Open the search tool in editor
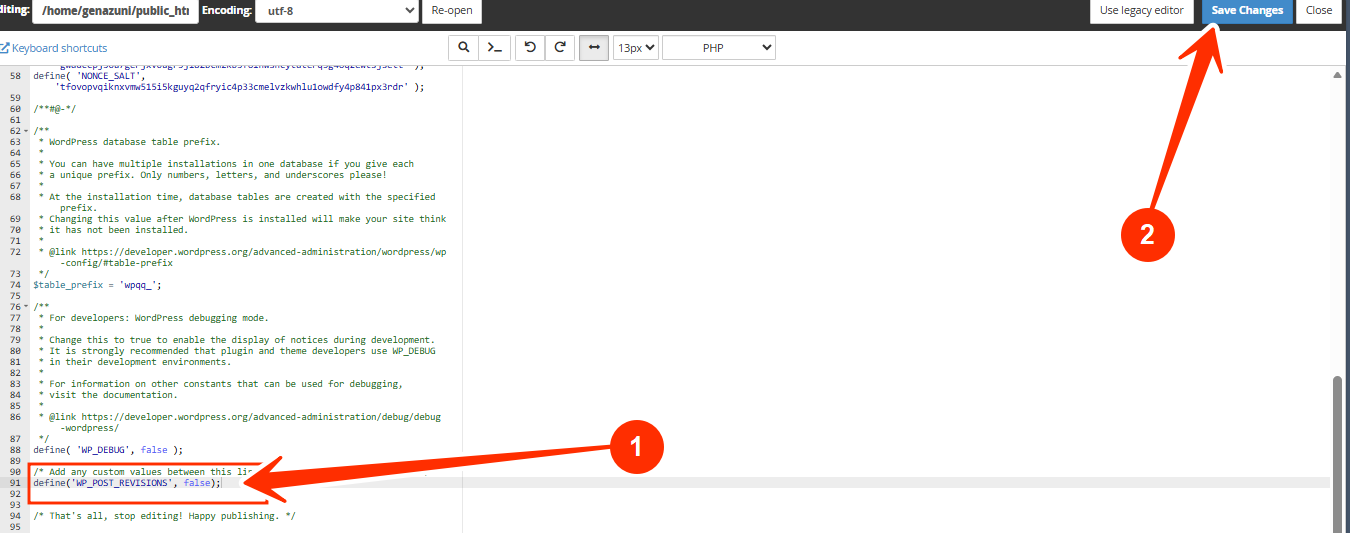The width and height of the screenshot is (1350, 533). [x=464, y=47]
